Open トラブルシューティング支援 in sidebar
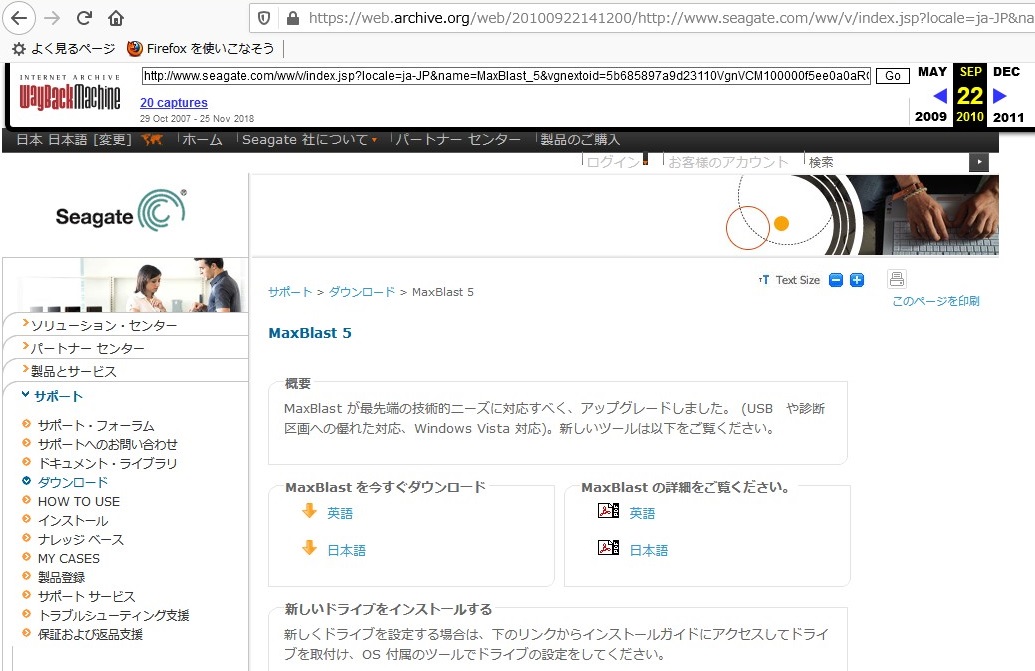The width and height of the screenshot is (1035, 671). (x=114, y=615)
